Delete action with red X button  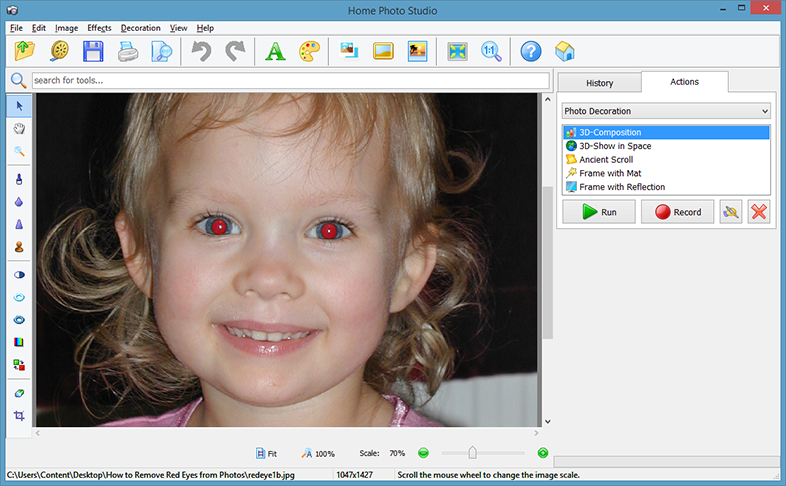[759, 212]
